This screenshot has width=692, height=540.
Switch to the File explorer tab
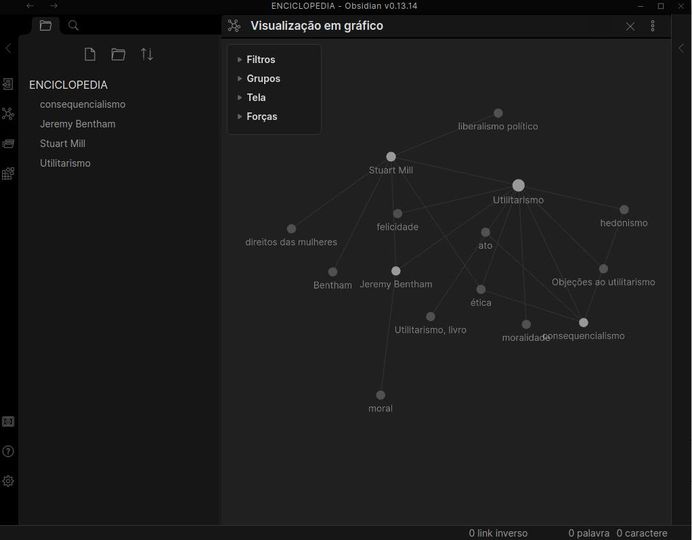(45, 26)
